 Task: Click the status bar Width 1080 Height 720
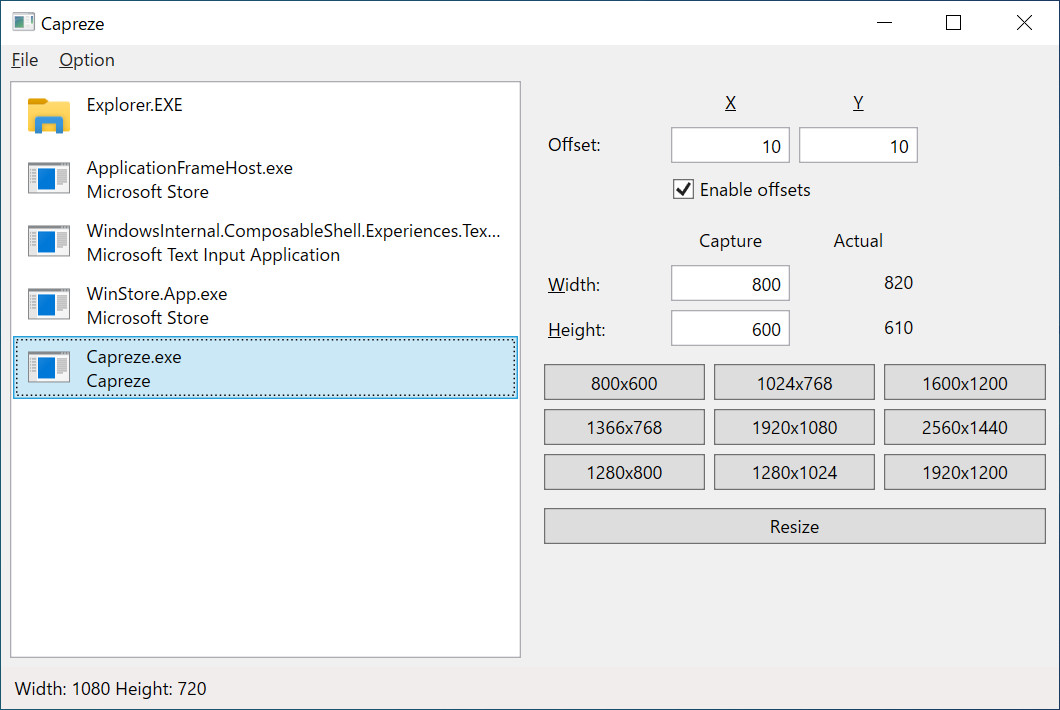(x=111, y=688)
